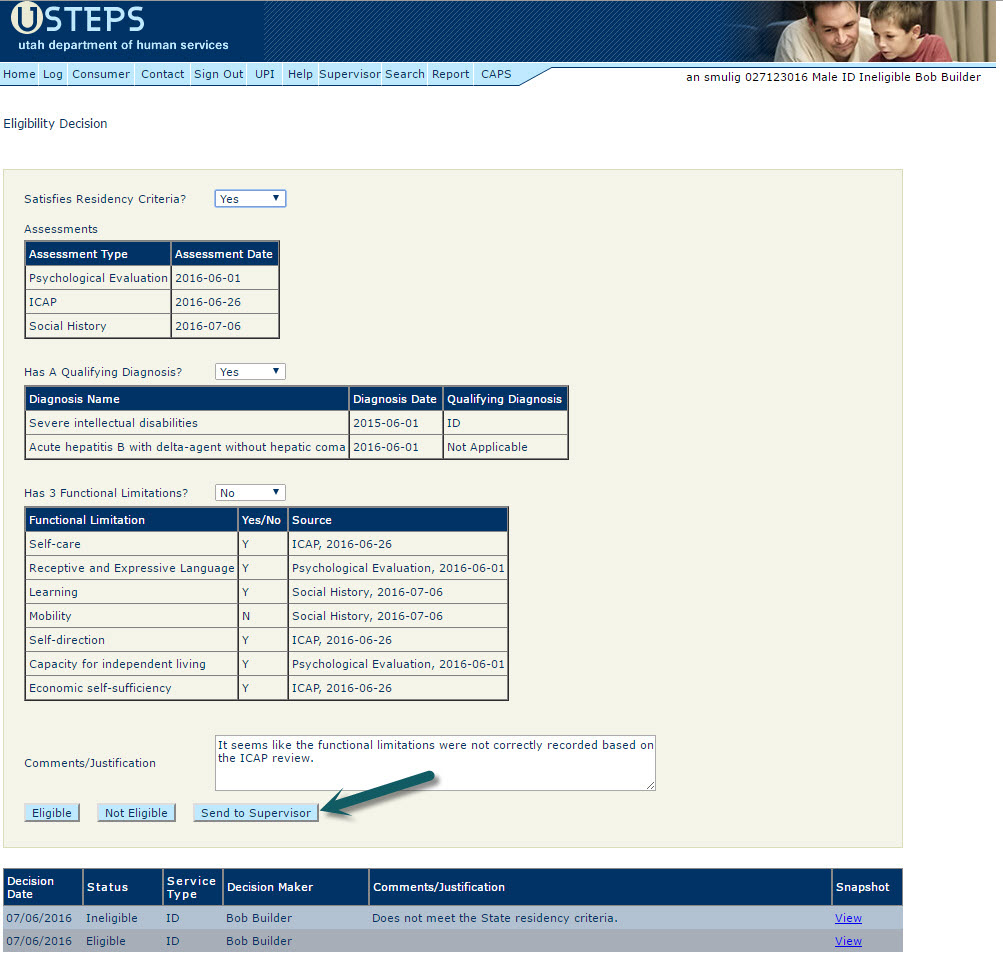Screen dimensions: 1003x958
Task: Open the UPI menu item
Action: (x=265, y=74)
